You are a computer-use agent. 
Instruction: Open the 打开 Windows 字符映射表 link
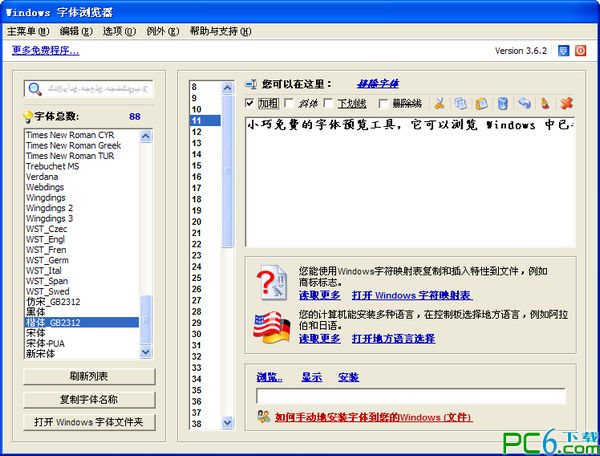pos(412,295)
